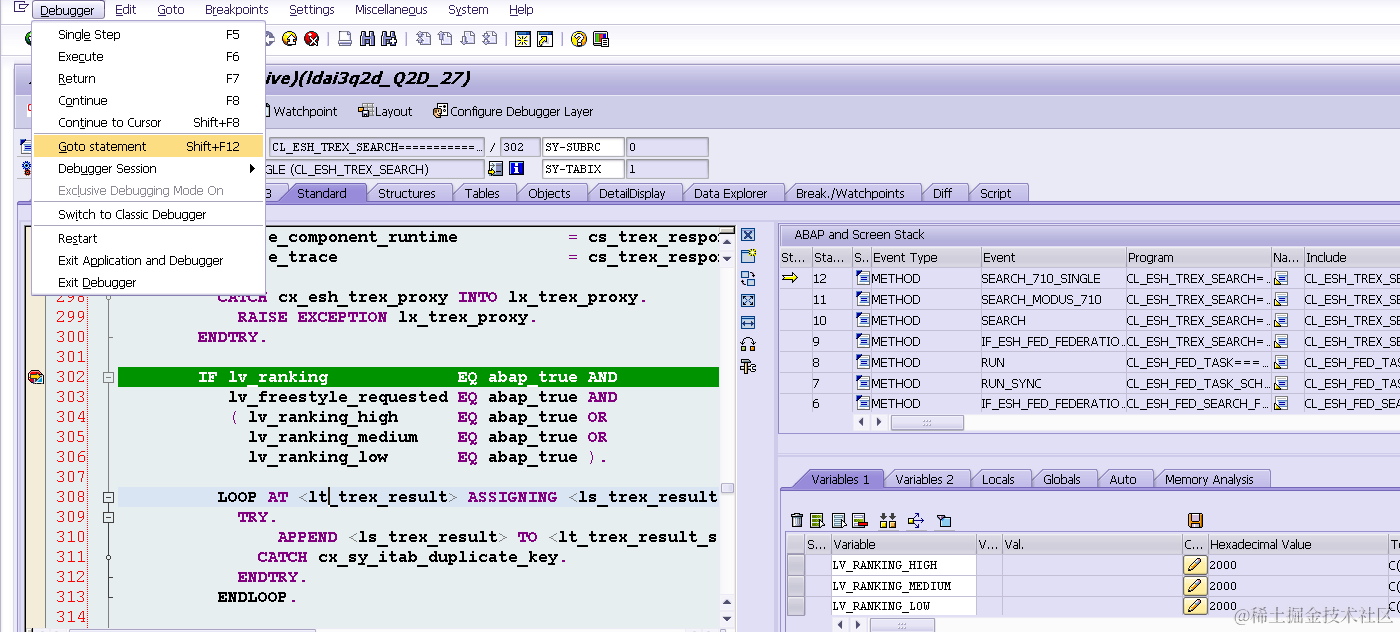Click the delete trash icon in Variables toolbar
Image resolution: width=1400 pixels, height=632 pixels.
click(797, 520)
